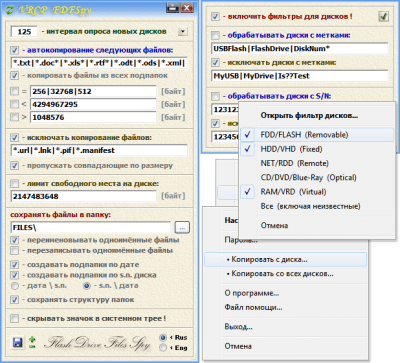Choose the дата \ s.n. radio button
Screen dimensions: 400x363
pyautogui.click(x=15, y=286)
